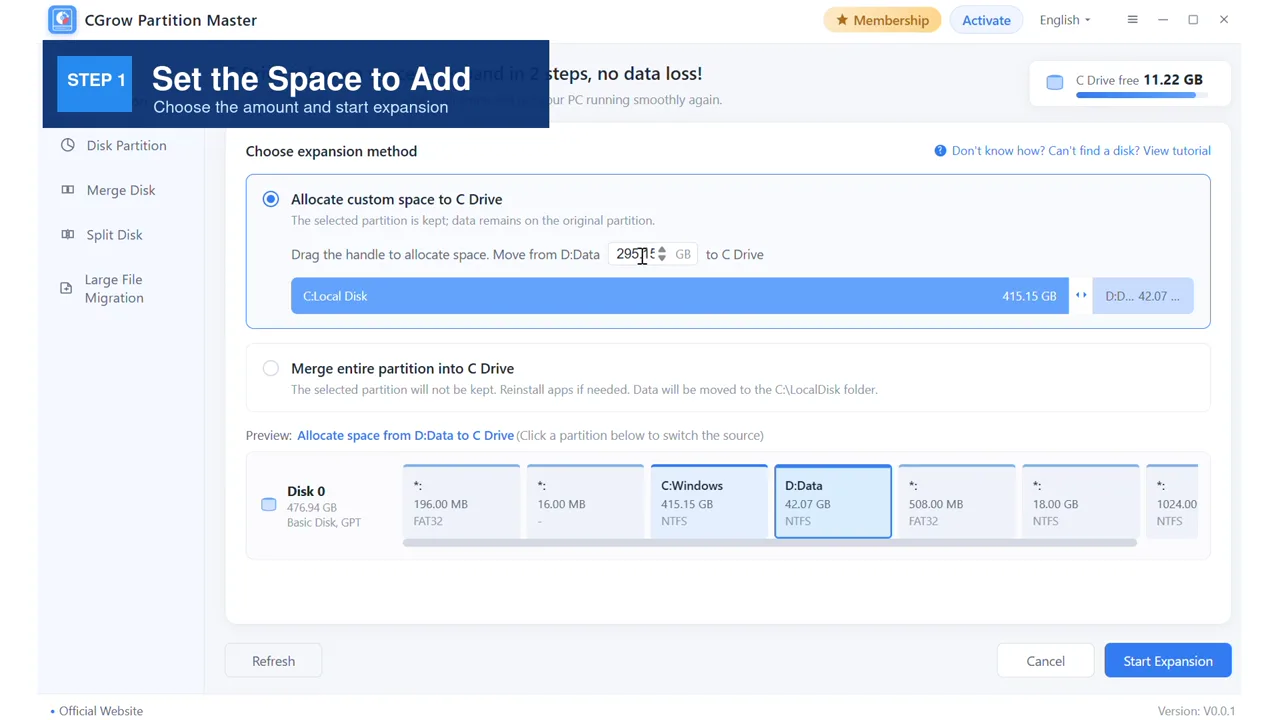Screen dimensions: 1280x720
Task: Click the C:Local Disk blue allocation bar
Action: [680, 296]
